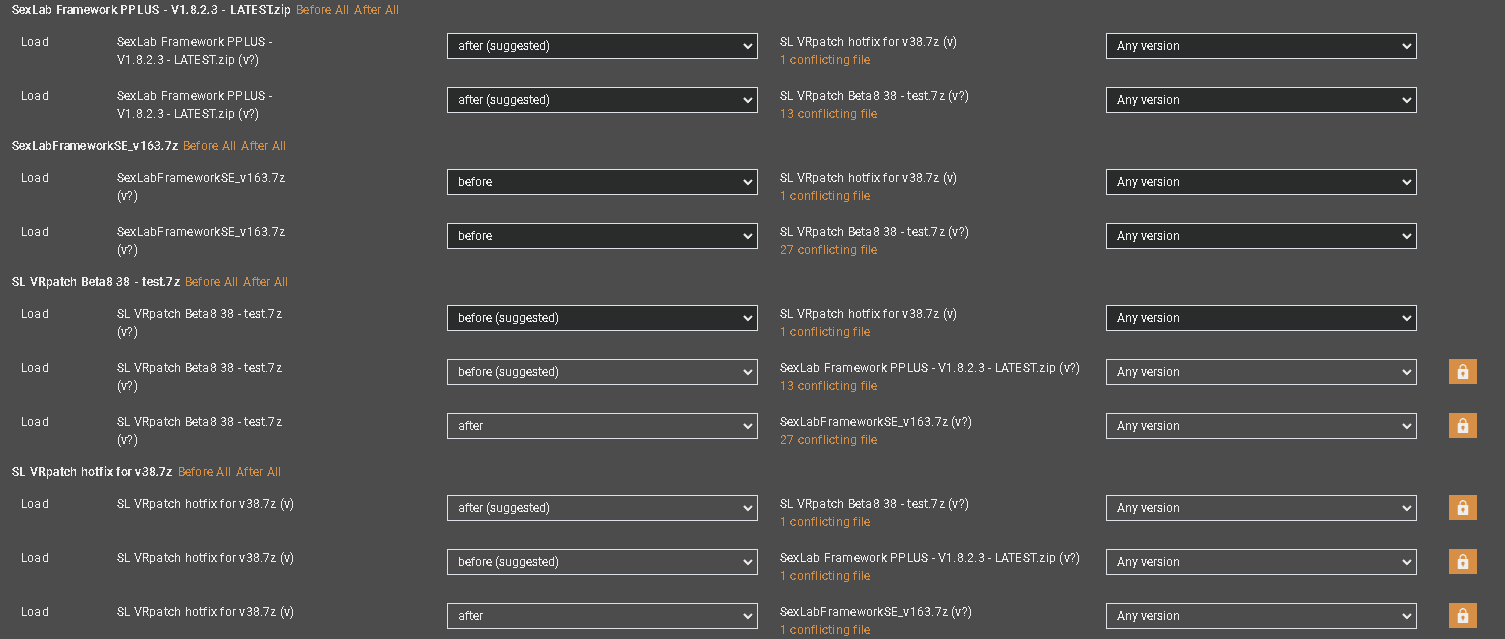Click '1 conflicting file' in VRpatch Beta8 versus hotfix row
This screenshot has width=1505, height=639.
pyautogui.click(x=825, y=332)
